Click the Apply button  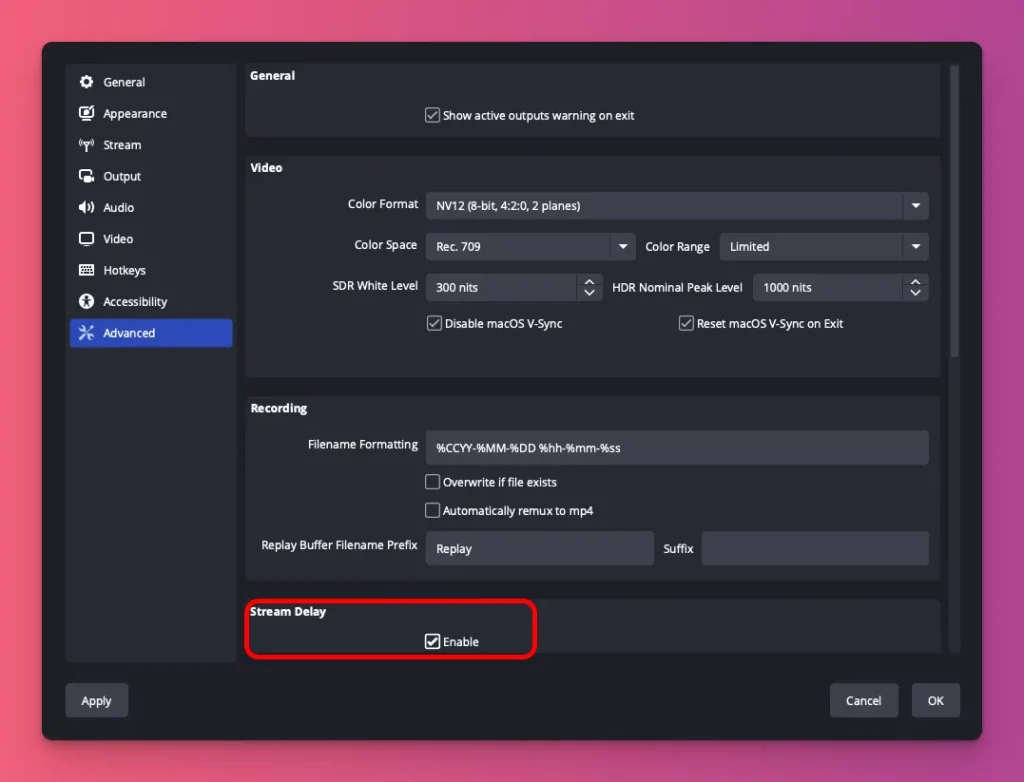pos(96,700)
